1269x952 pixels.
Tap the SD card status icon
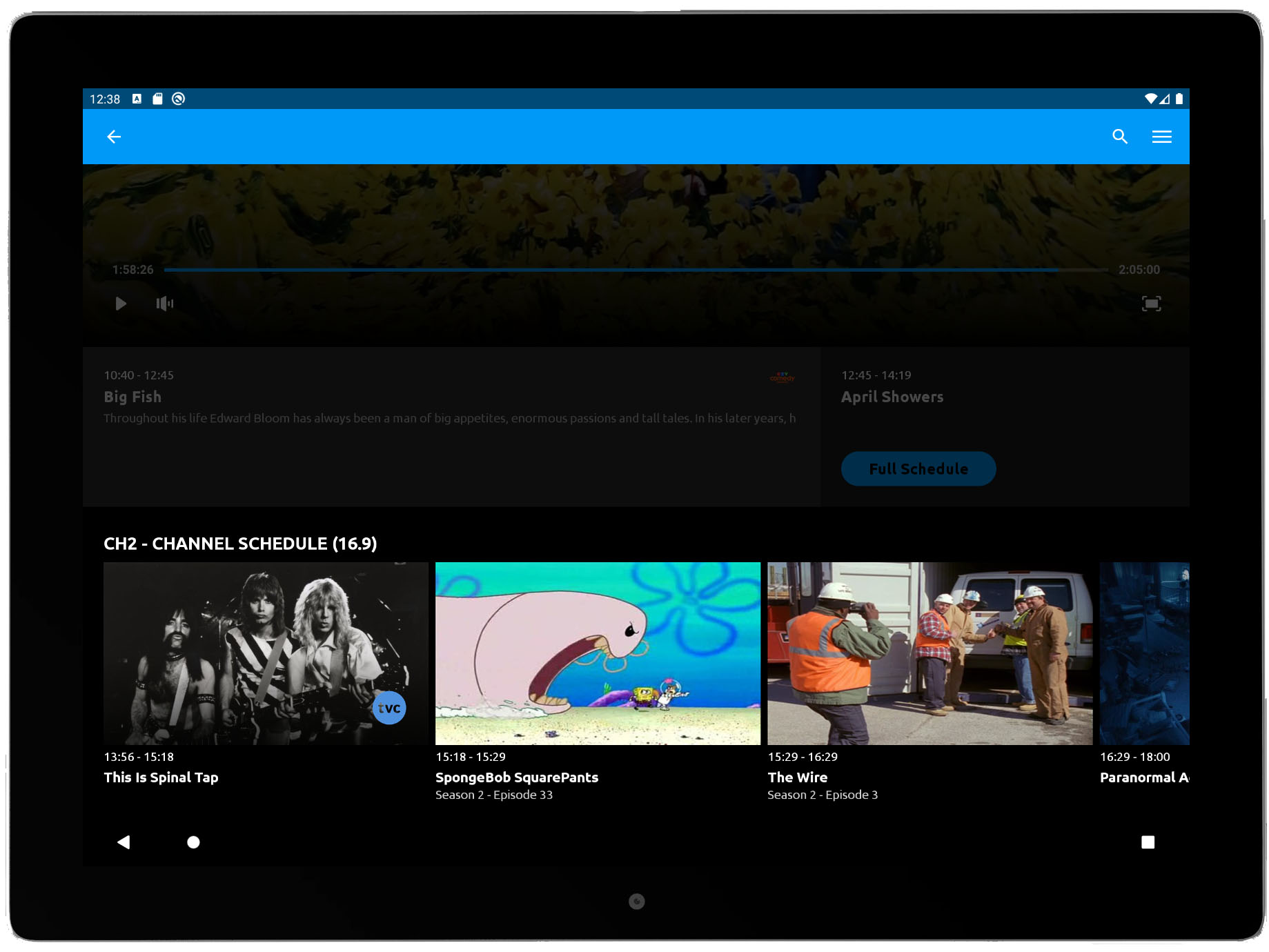pos(157,99)
